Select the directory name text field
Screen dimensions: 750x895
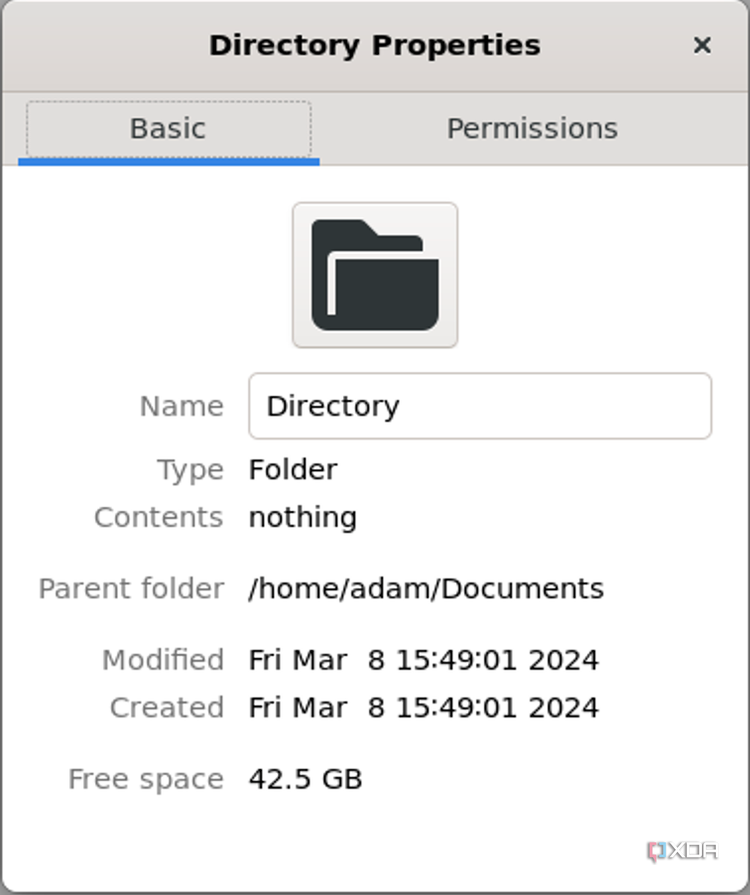pos(480,406)
